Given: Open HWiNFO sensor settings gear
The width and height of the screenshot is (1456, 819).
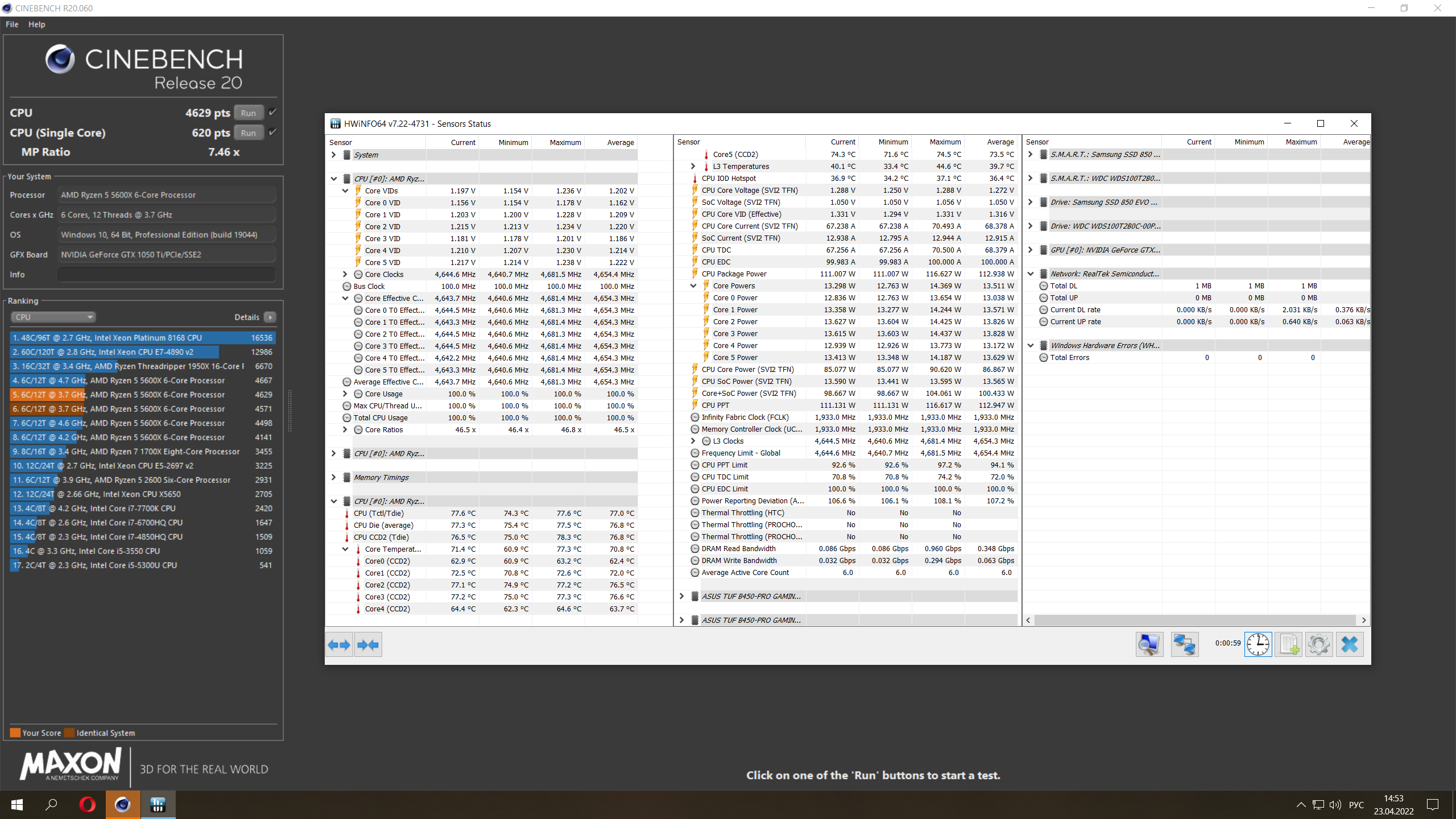Looking at the screenshot, I should coord(1318,644).
